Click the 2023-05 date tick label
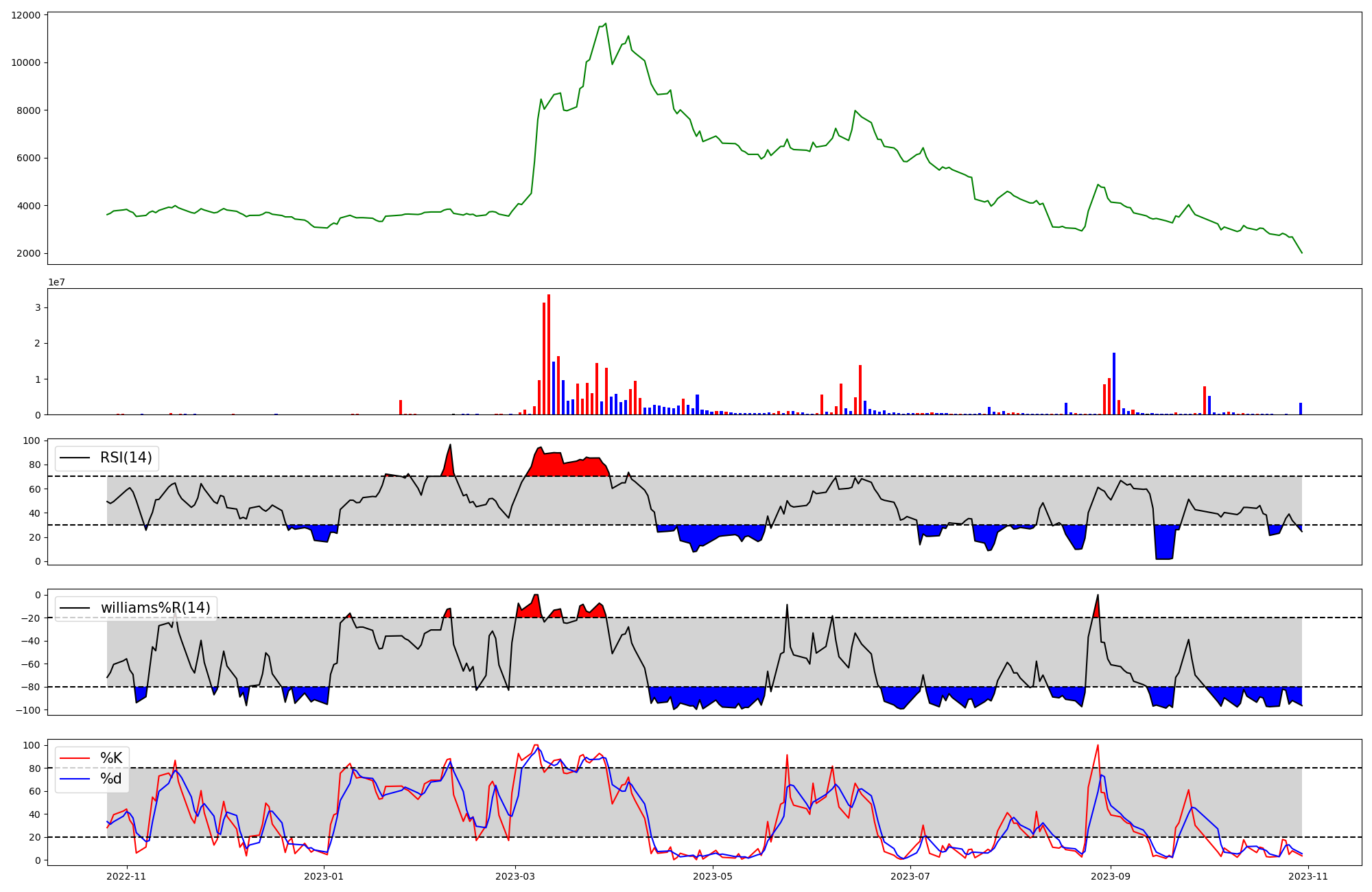Image resolution: width=1372 pixels, height=892 pixels. (713, 876)
